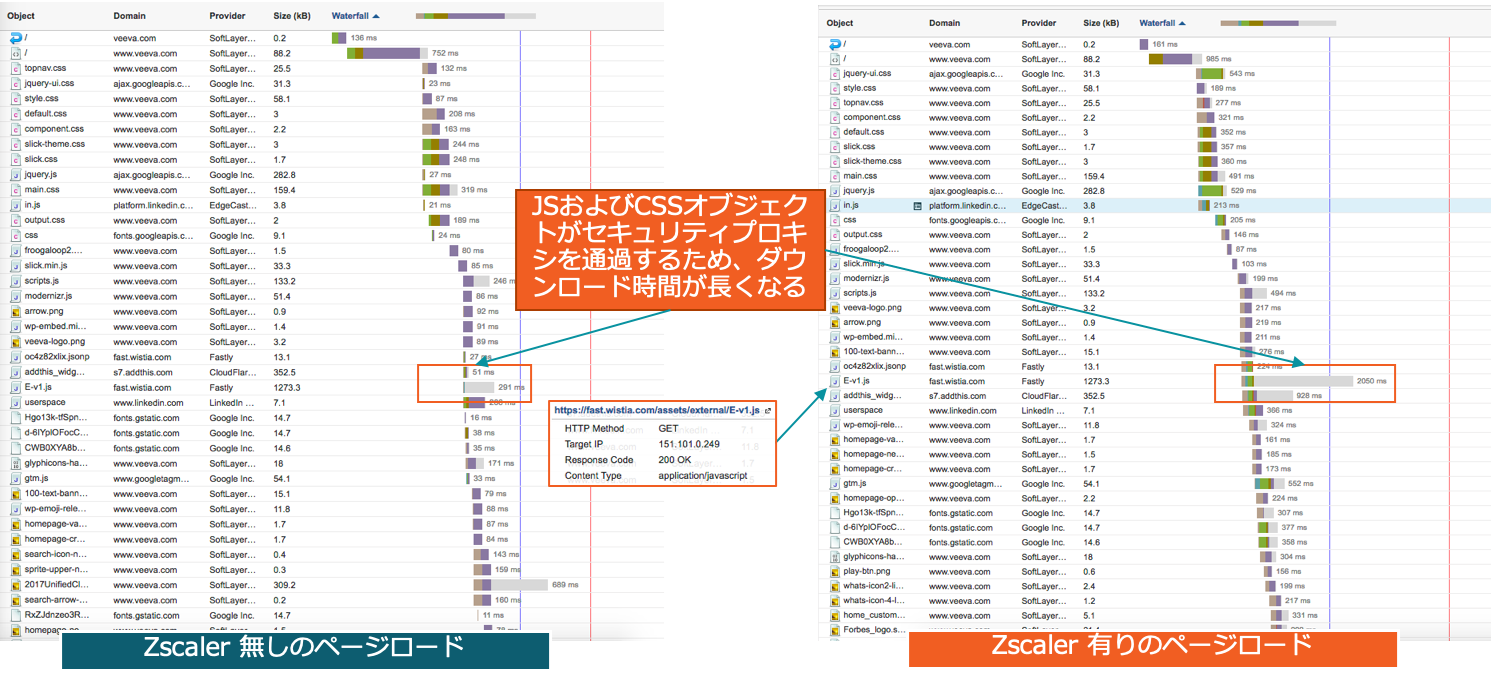Click the whats-icon2 image file icon

[x=834, y=586]
